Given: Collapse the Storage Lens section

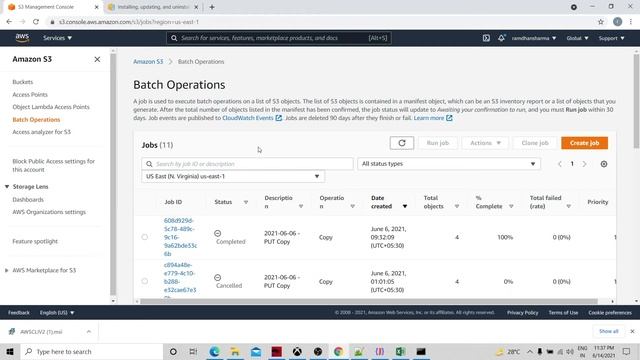Looking at the screenshot, I should (x=7, y=187).
